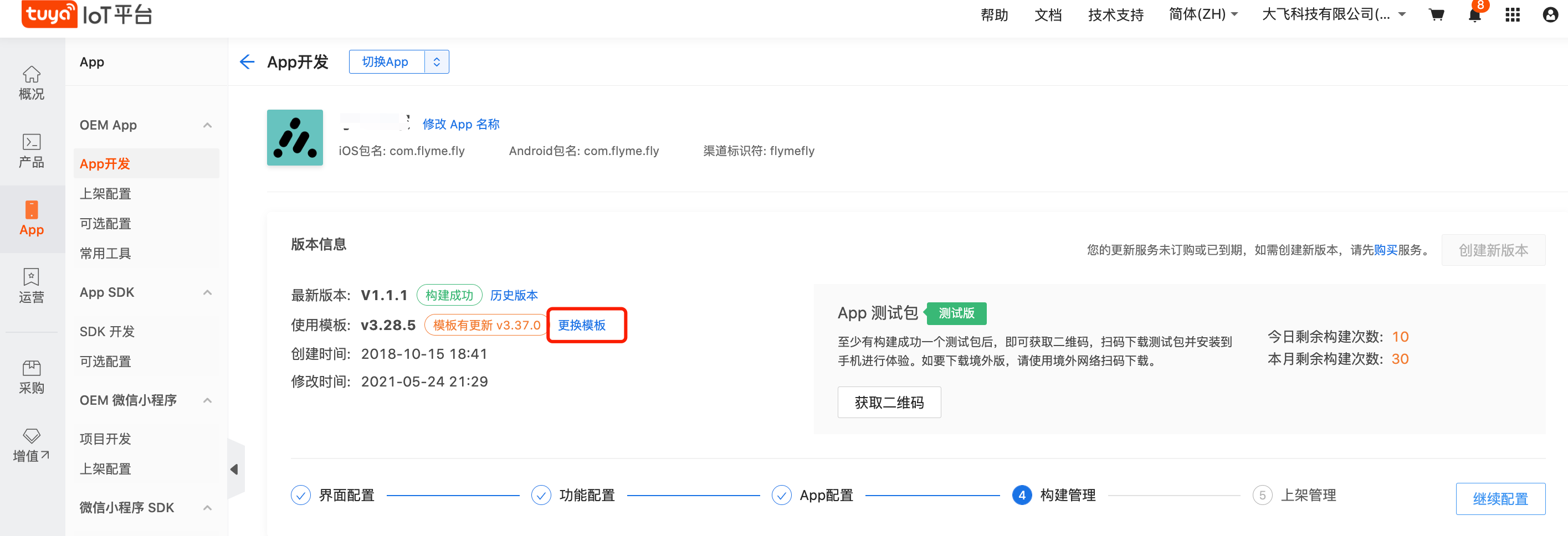This screenshot has width=1568, height=536.
Task: Go to the 界面配置 step
Action: pyautogui.click(x=333, y=495)
